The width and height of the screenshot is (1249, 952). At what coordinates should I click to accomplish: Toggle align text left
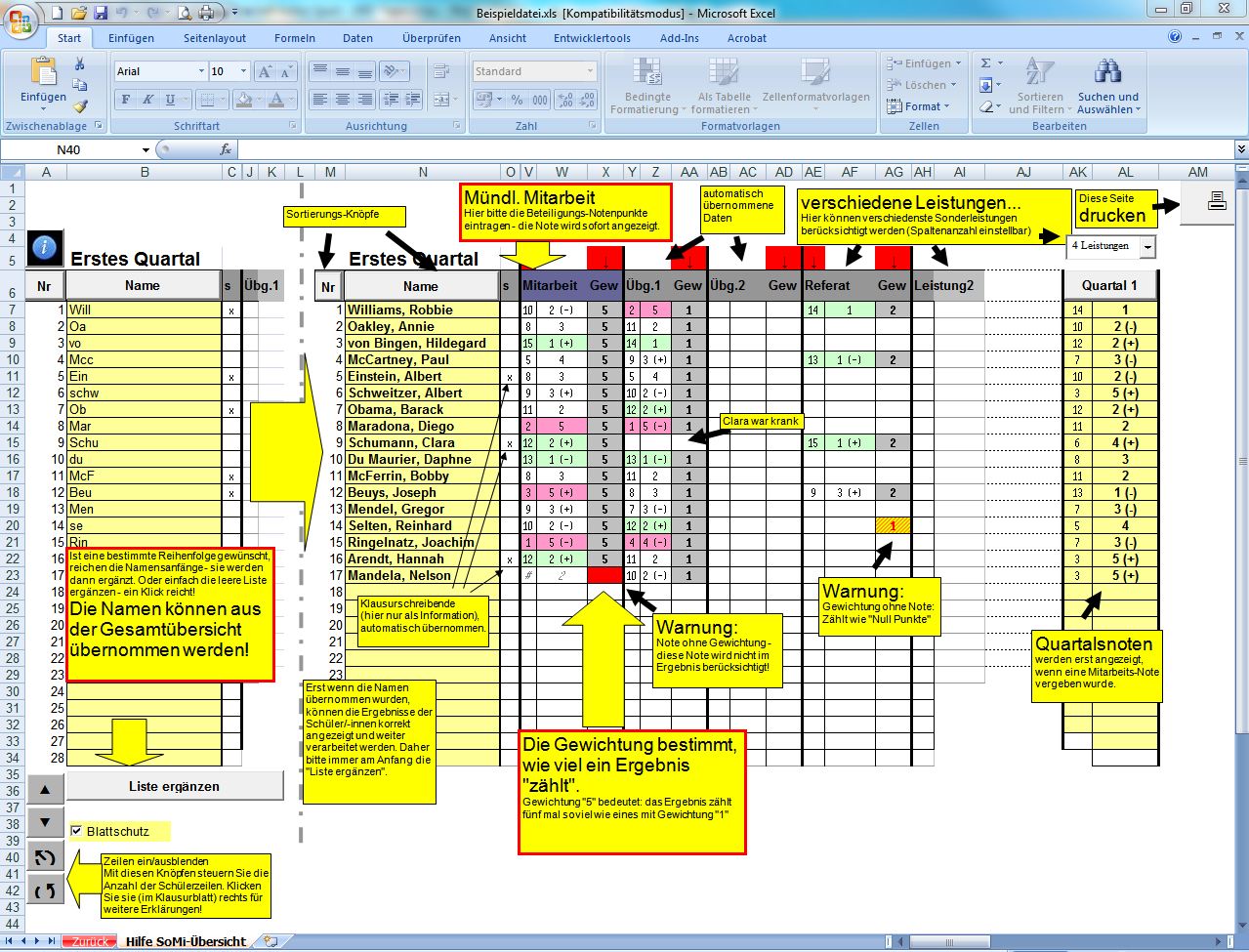(319, 100)
